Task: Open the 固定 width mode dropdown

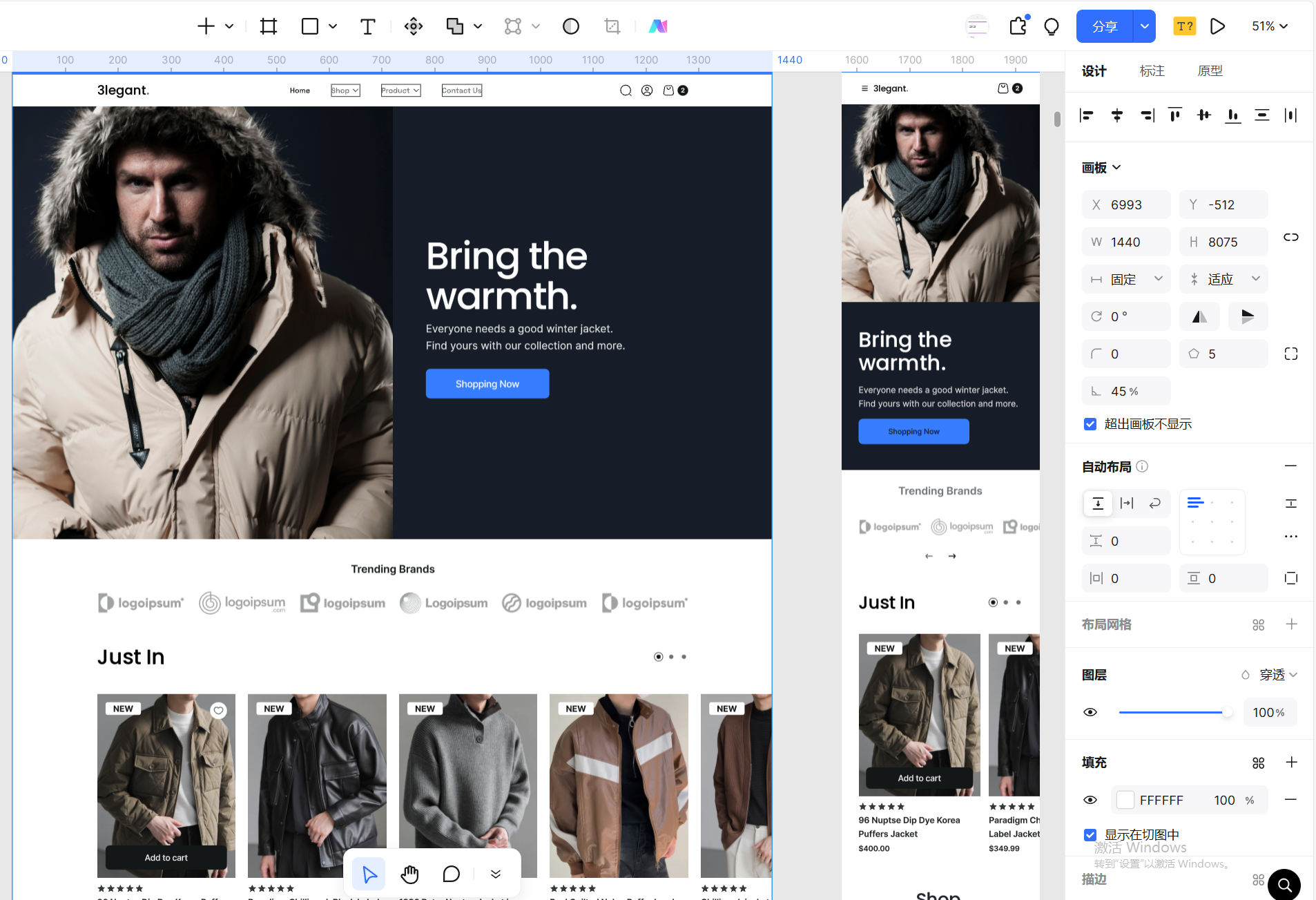Action: tap(1126, 279)
